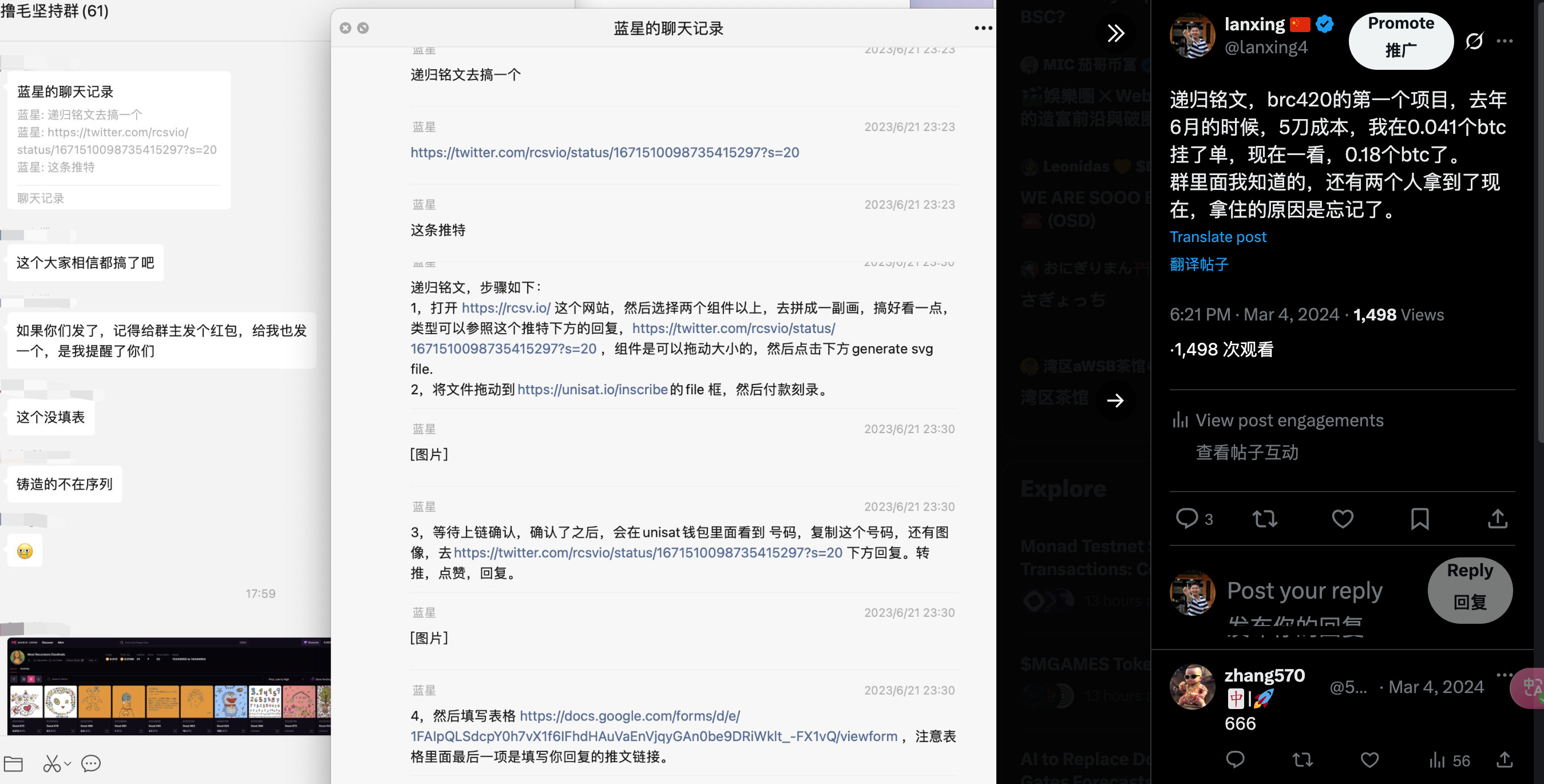Like lanxing's post with the heart icon
This screenshot has width=1544, height=784.
pos(1342,518)
